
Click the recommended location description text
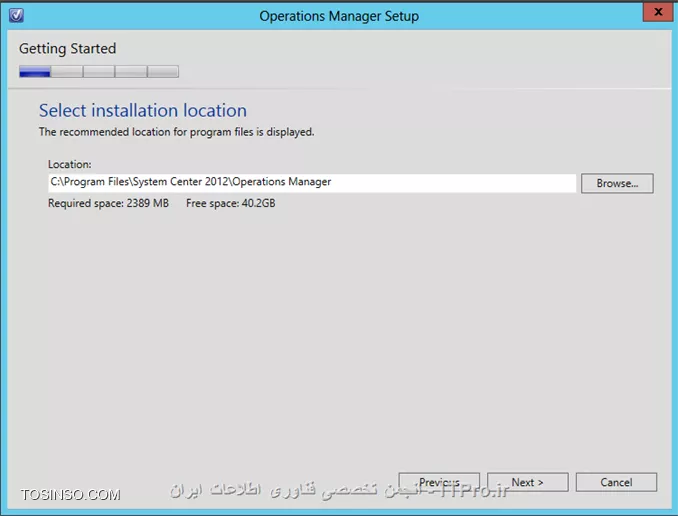pos(176,132)
